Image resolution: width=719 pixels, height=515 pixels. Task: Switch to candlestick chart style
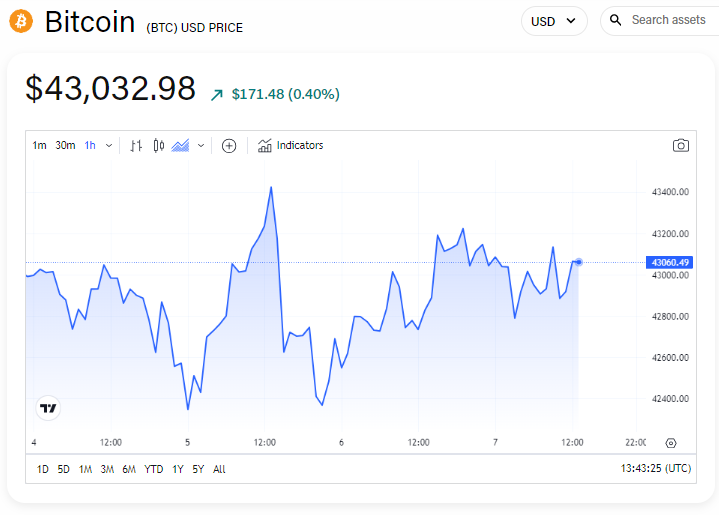(x=159, y=146)
